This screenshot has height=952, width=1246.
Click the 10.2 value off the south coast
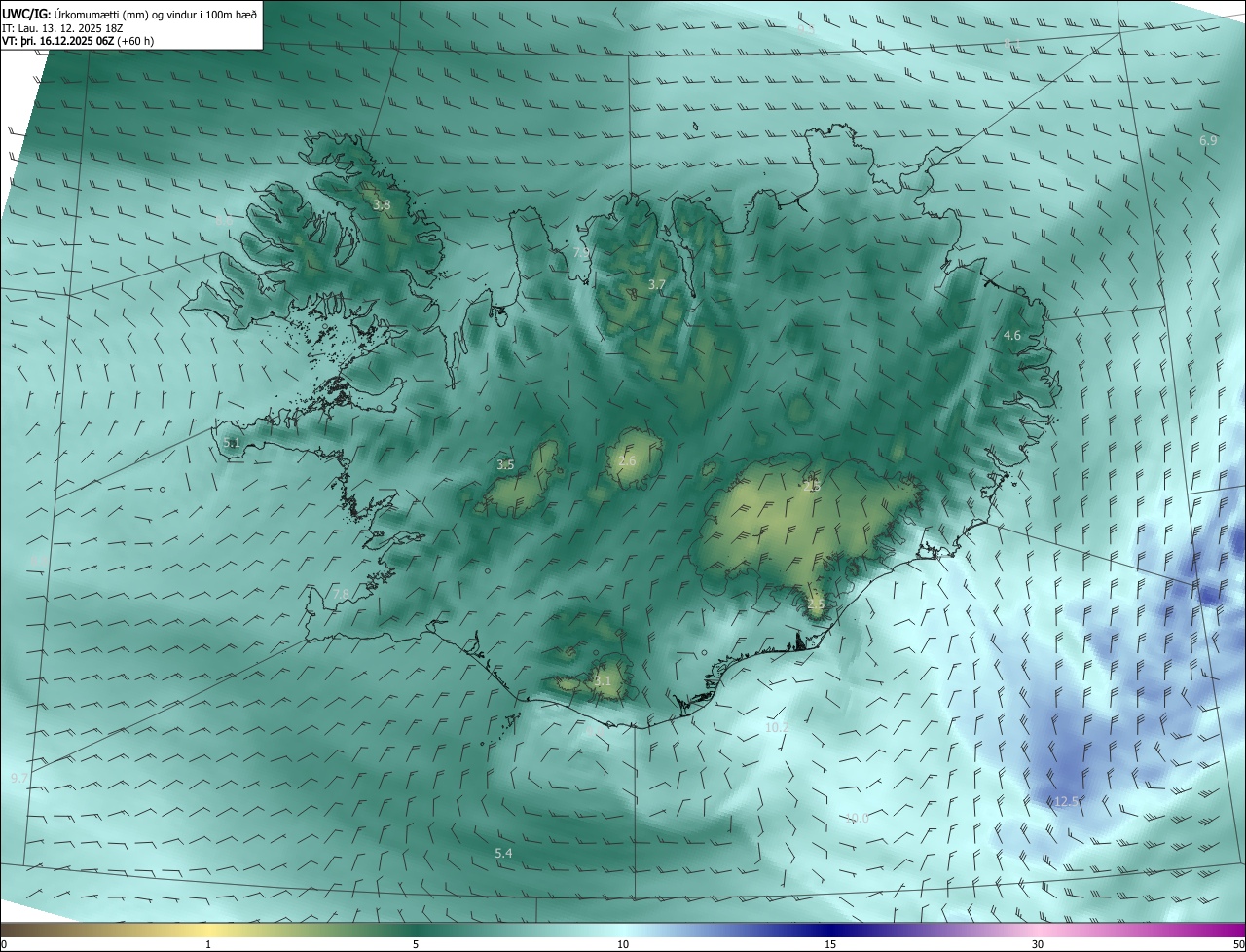[x=777, y=727]
